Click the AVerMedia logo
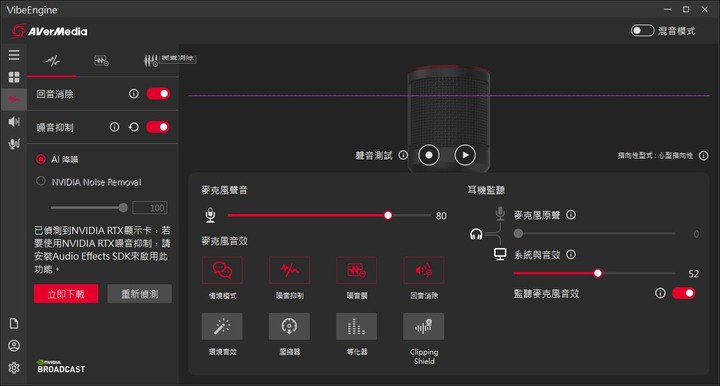The image size is (720, 386). pos(49,31)
